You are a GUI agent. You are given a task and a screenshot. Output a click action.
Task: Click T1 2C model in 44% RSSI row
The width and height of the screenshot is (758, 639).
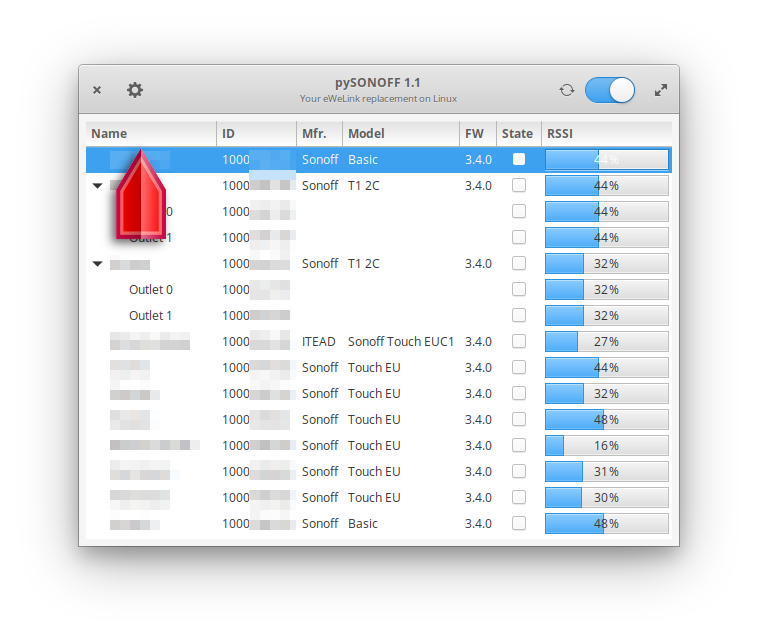point(364,186)
